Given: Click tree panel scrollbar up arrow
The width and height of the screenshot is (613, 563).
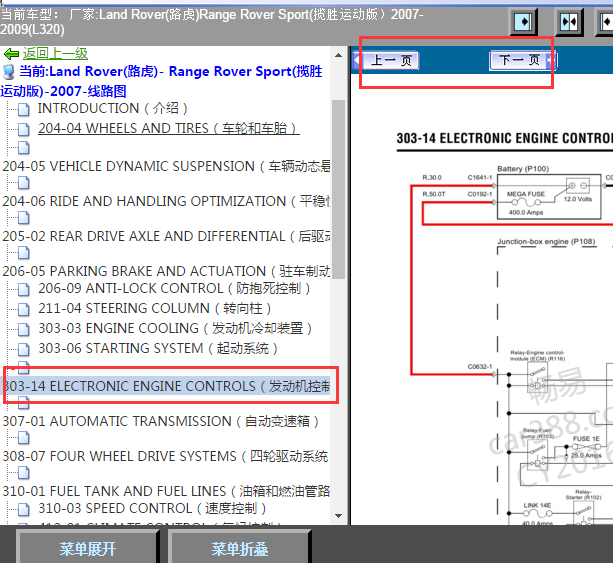Looking at the screenshot, I should coord(339,55).
